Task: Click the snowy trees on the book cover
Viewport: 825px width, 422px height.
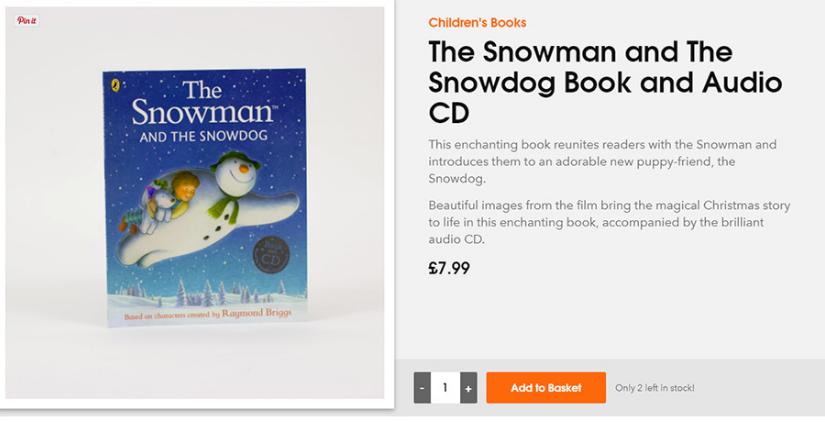Action: 200,293
